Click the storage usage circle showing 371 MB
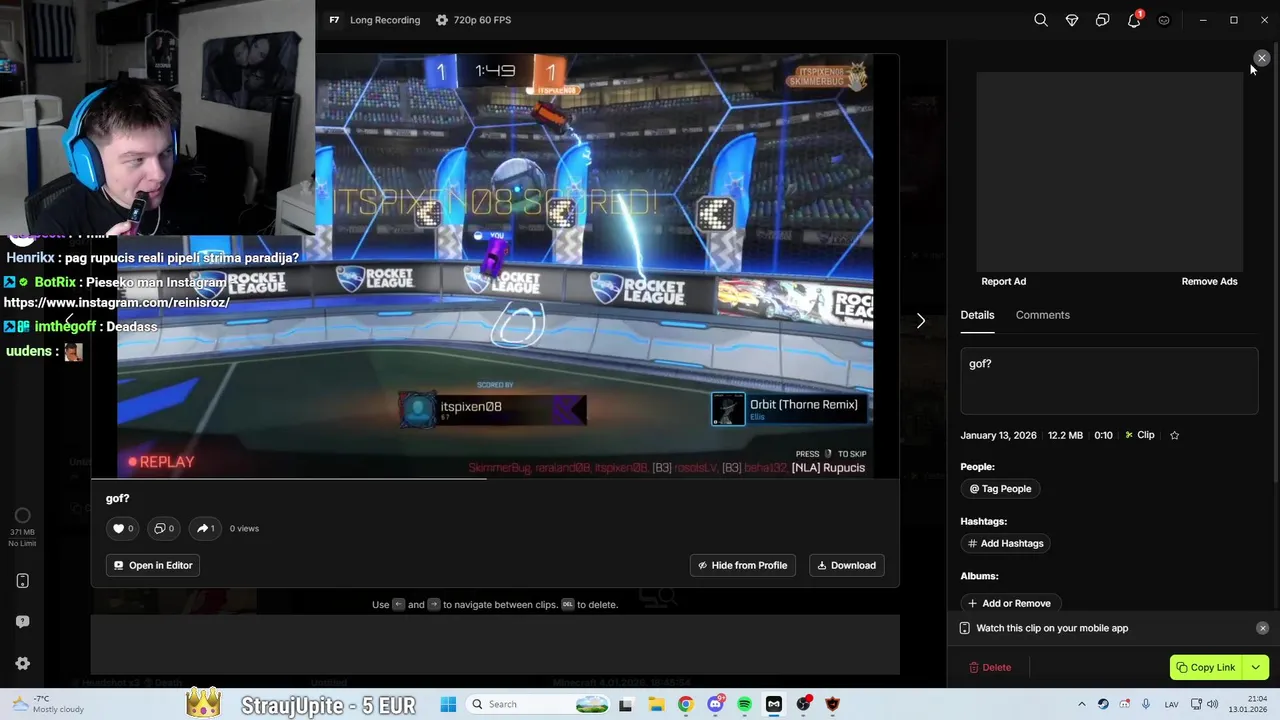Viewport: 1280px width, 720px height. pyautogui.click(x=22, y=517)
